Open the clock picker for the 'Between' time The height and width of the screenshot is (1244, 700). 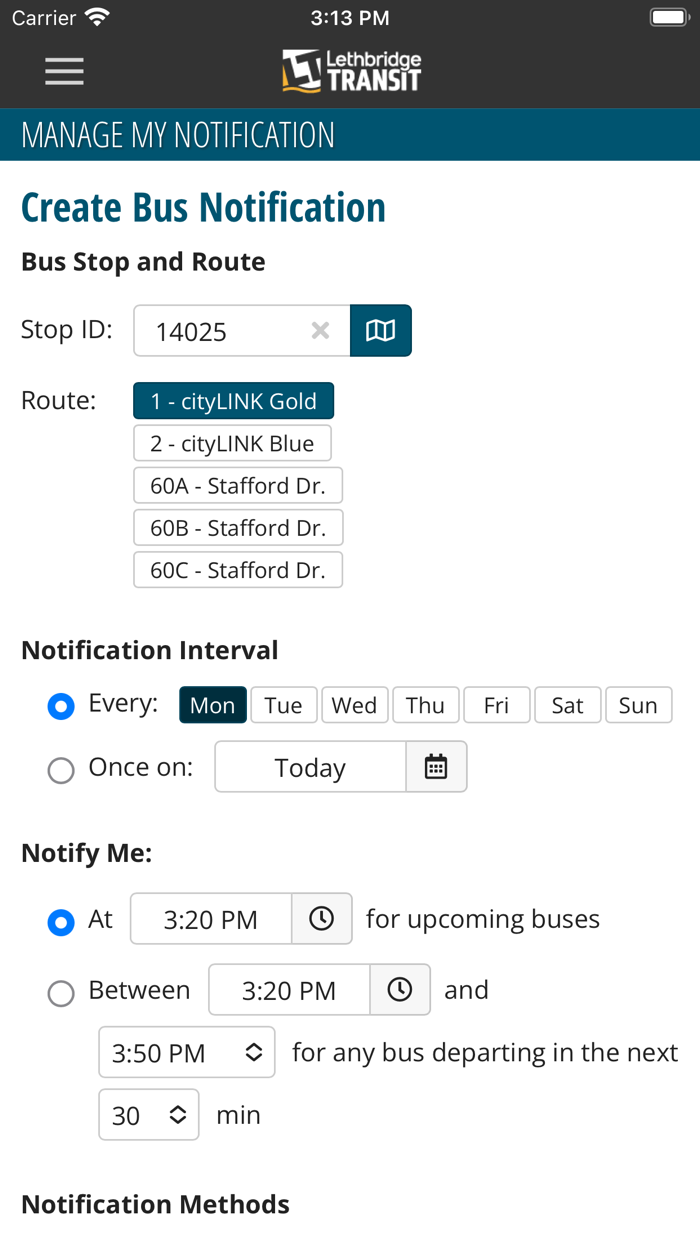pos(400,990)
